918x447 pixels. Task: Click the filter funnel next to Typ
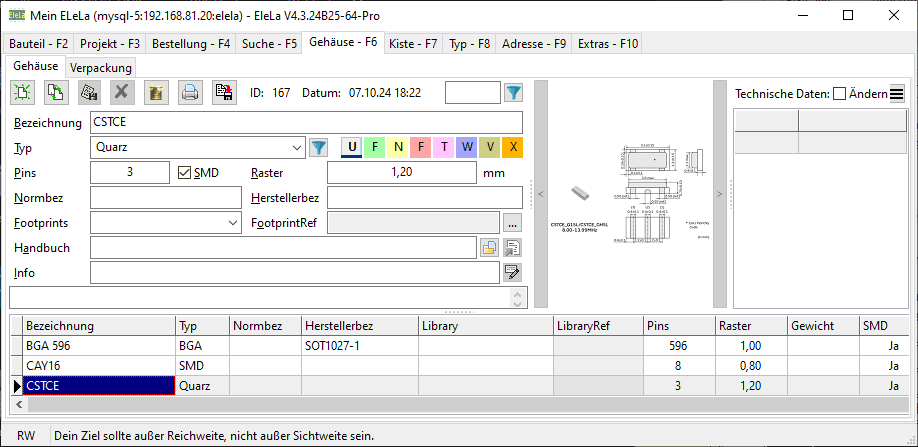[319, 148]
